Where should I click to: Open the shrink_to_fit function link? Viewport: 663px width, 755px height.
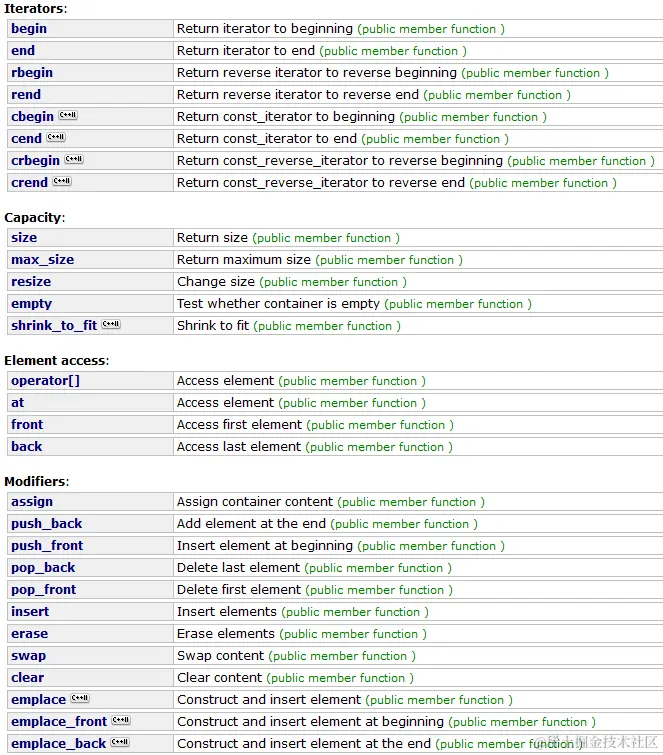(x=54, y=326)
